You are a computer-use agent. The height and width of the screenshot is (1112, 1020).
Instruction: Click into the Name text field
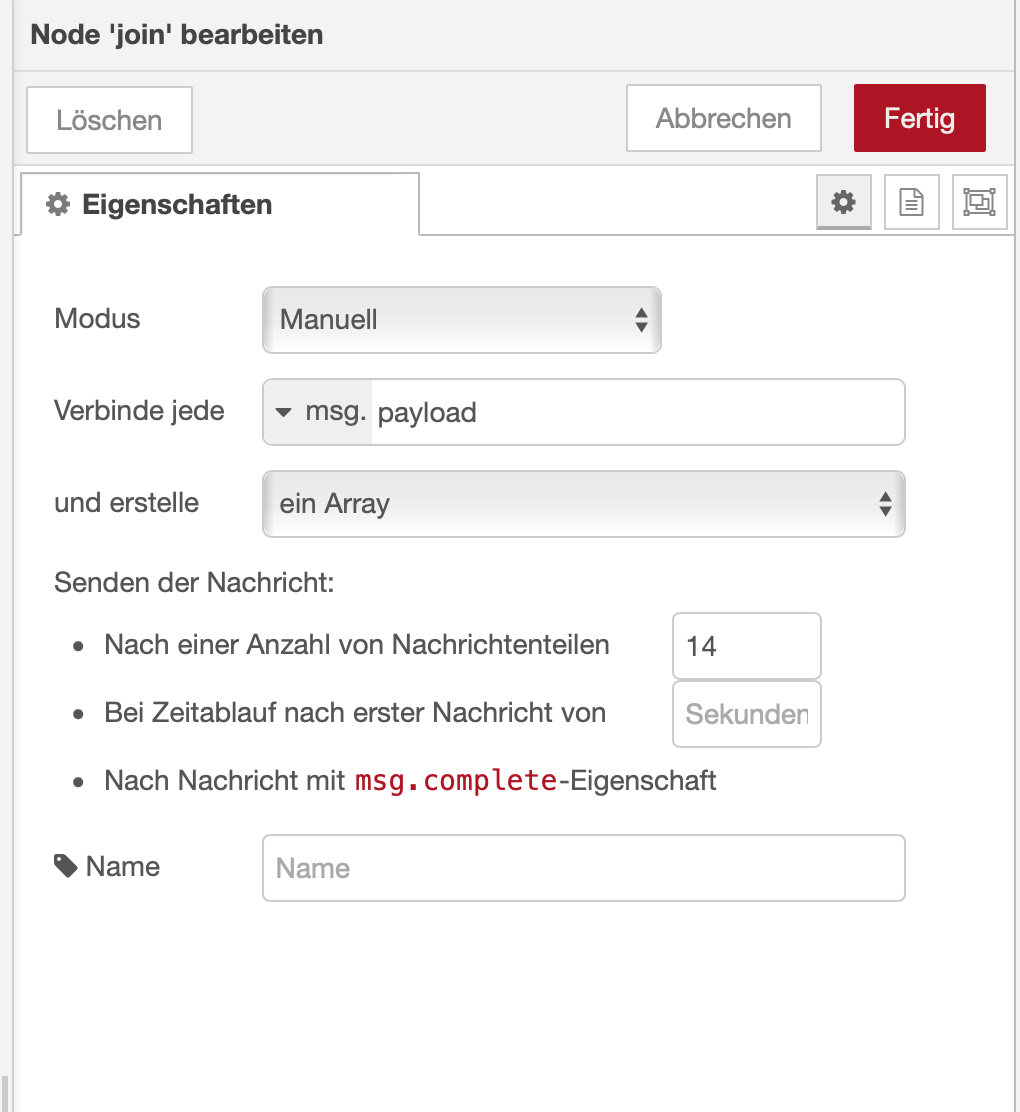(x=583, y=868)
